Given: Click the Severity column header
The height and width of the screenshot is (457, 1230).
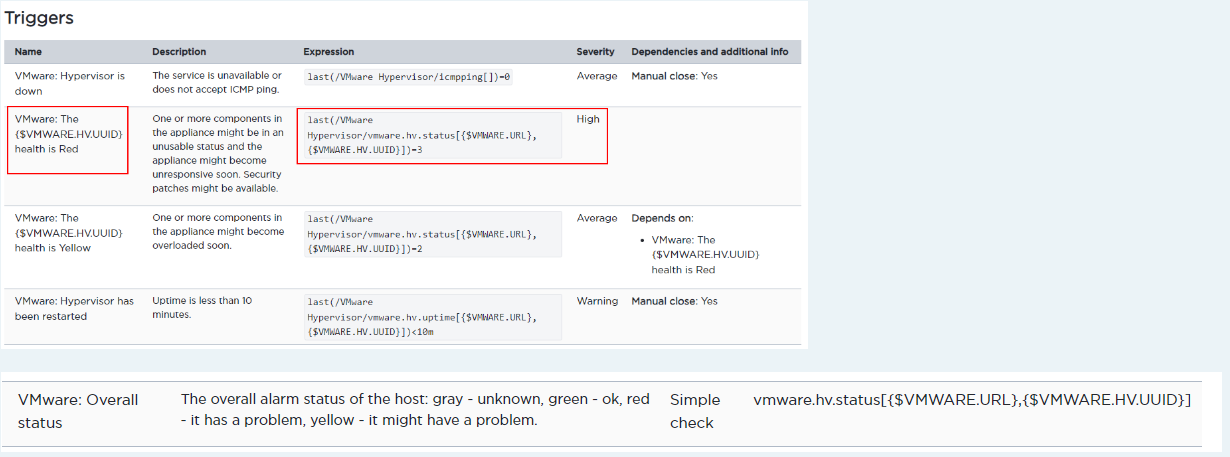Looking at the screenshot, I should 595,52.
